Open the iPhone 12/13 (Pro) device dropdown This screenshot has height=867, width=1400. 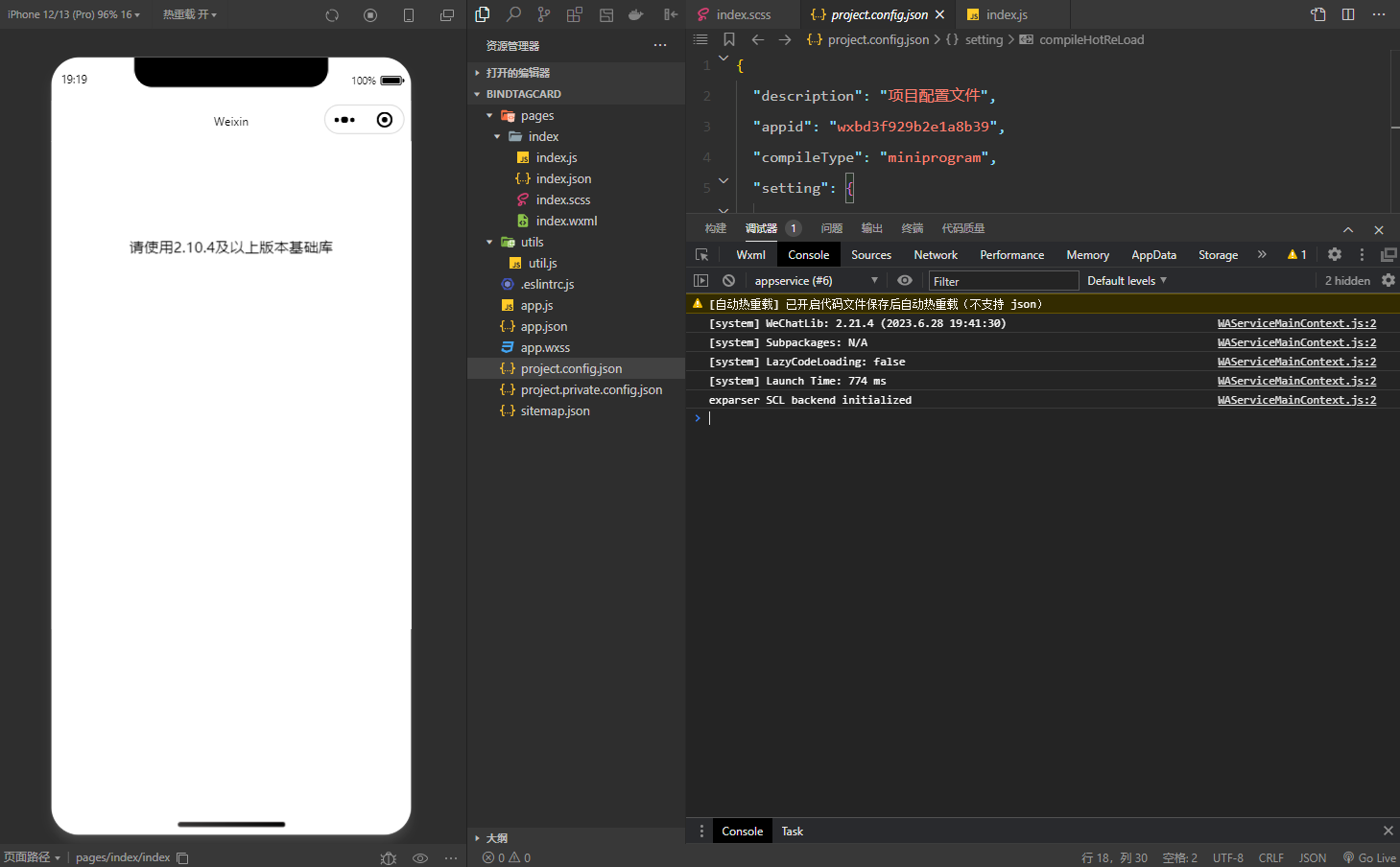pos(73,14)
